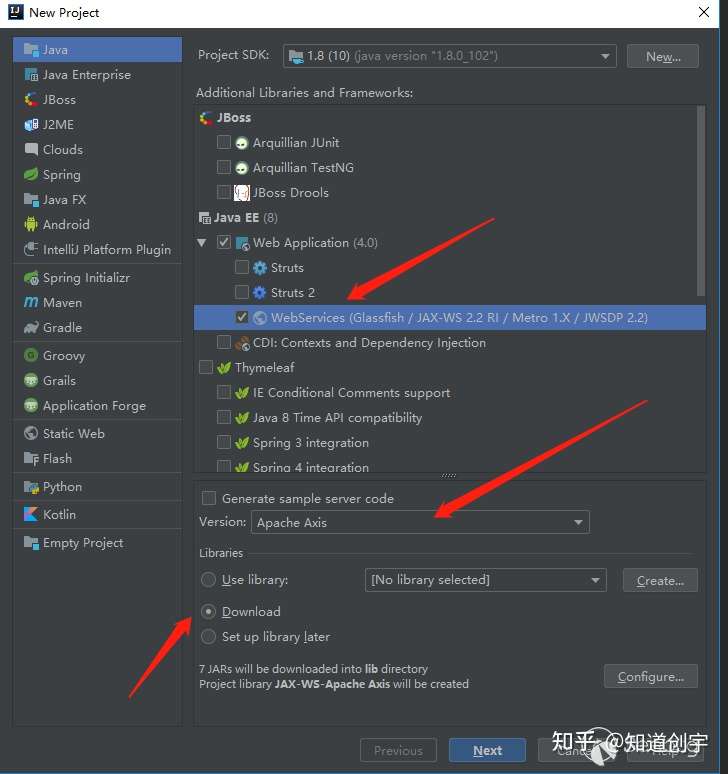Select the Java project type icon
728x774 pixels.
31,50
